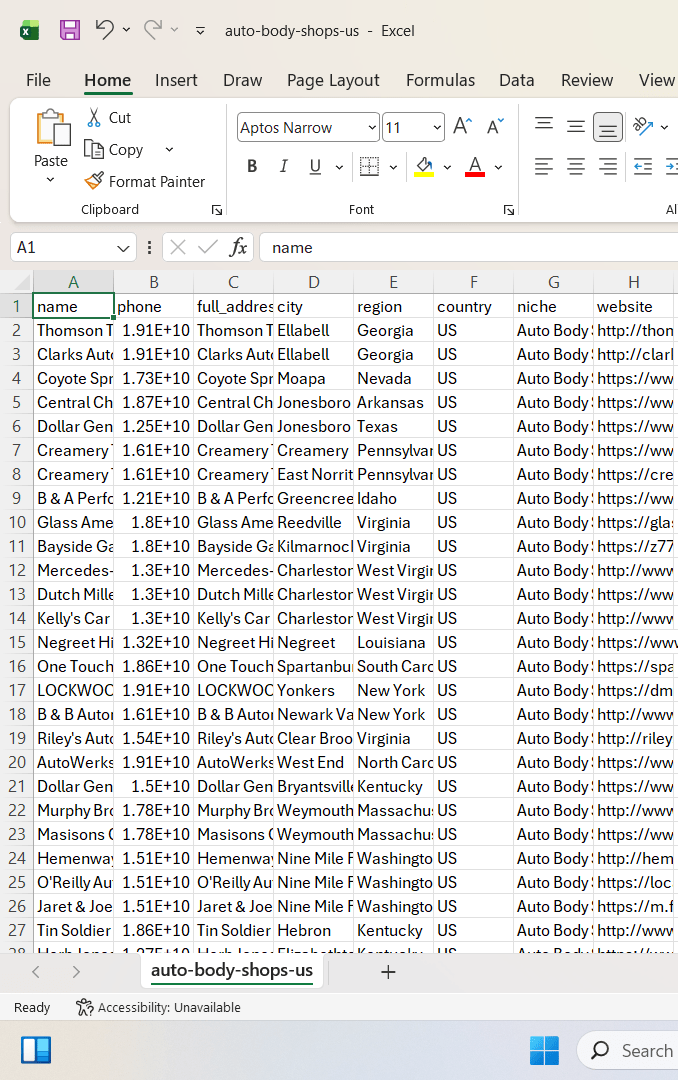Select cell containing Arkansas
This screenshot has height=1080, width=678.
[393, 402]
